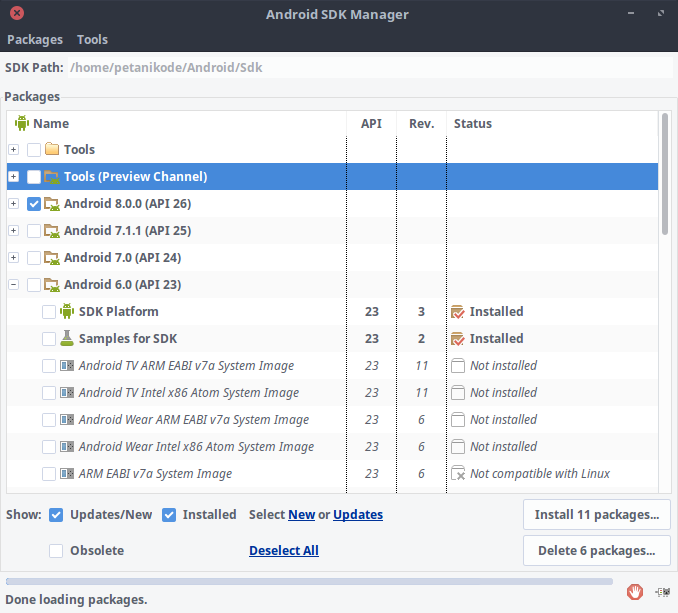This screenshot has width=678, height=613.
Task: Tick the ARM EABI v7a System Image checkbox
Action: (x=49, y=474)
